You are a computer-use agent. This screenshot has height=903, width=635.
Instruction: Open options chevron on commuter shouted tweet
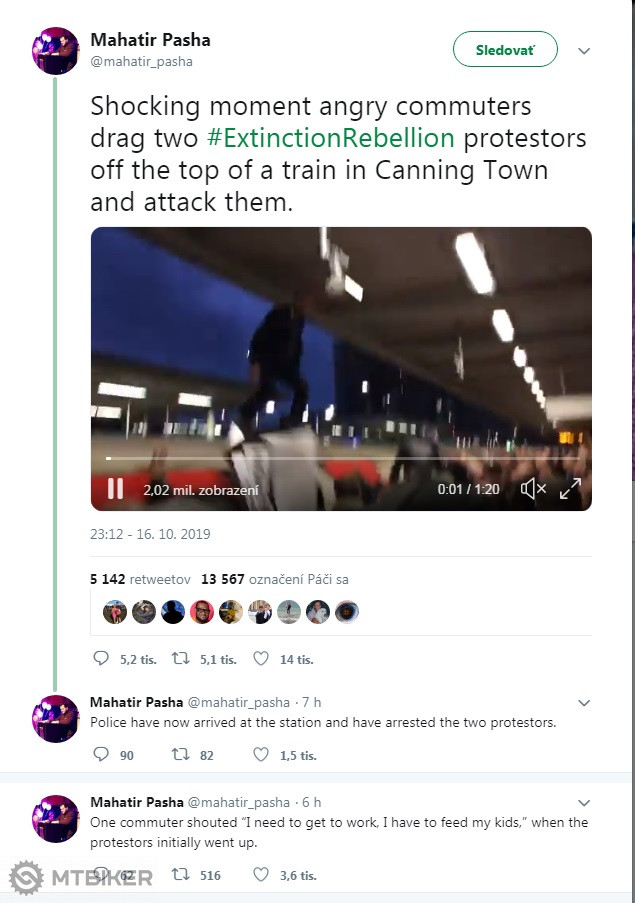[x=584, y=803]
